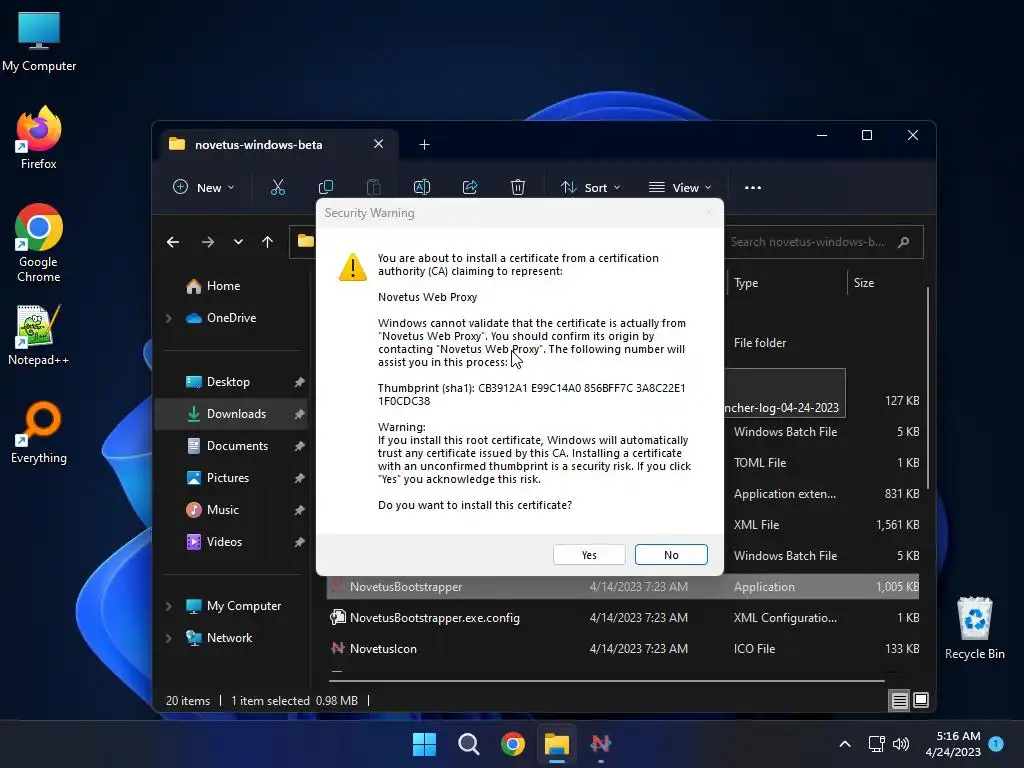Go back with the back arrow
Viewport: 1024px width, 768px height.
pyautogui.click(x=173, y=242)
